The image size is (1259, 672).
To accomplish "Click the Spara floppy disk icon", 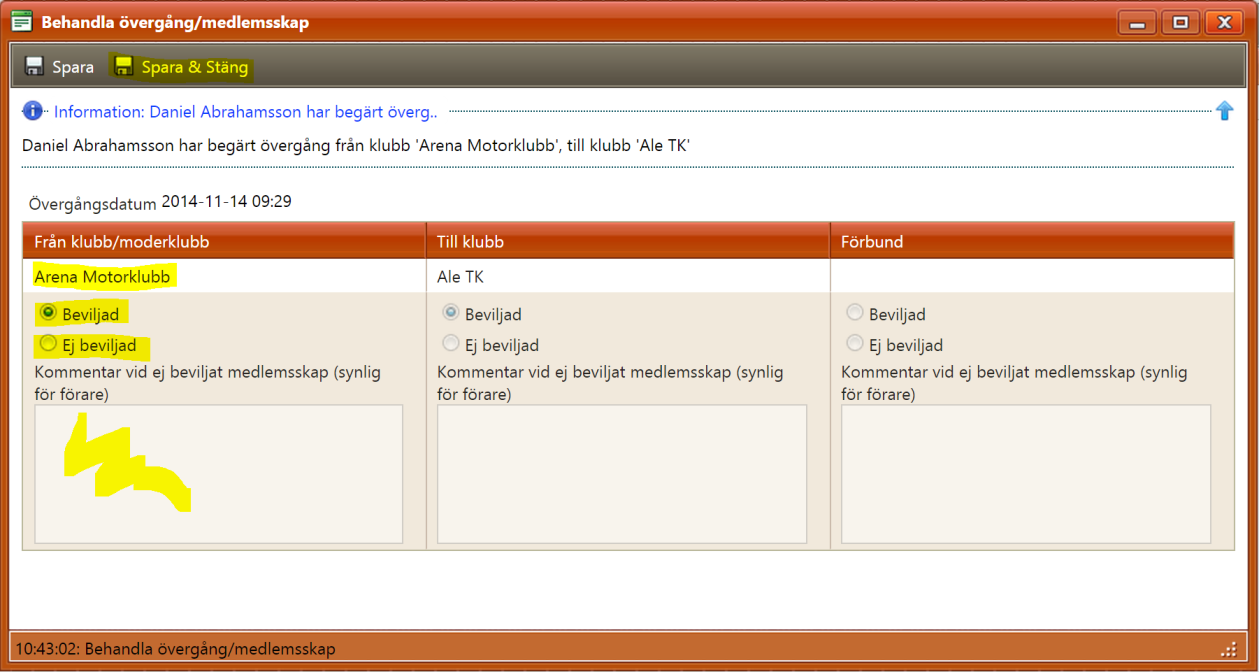I will [x=34, y=67].
